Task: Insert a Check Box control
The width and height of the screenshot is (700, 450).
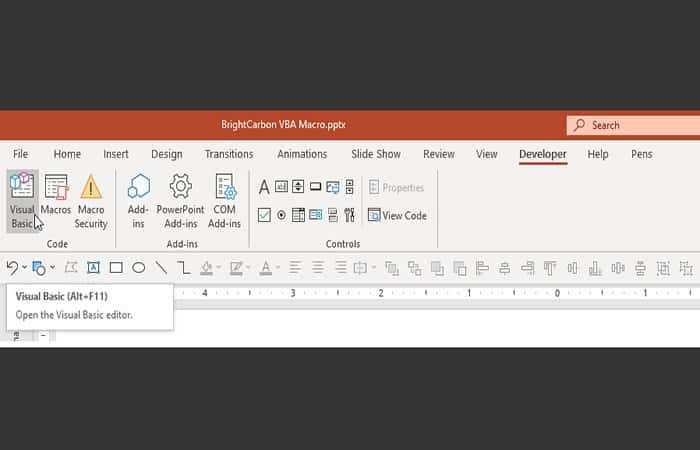Action: tap(264, 215)
